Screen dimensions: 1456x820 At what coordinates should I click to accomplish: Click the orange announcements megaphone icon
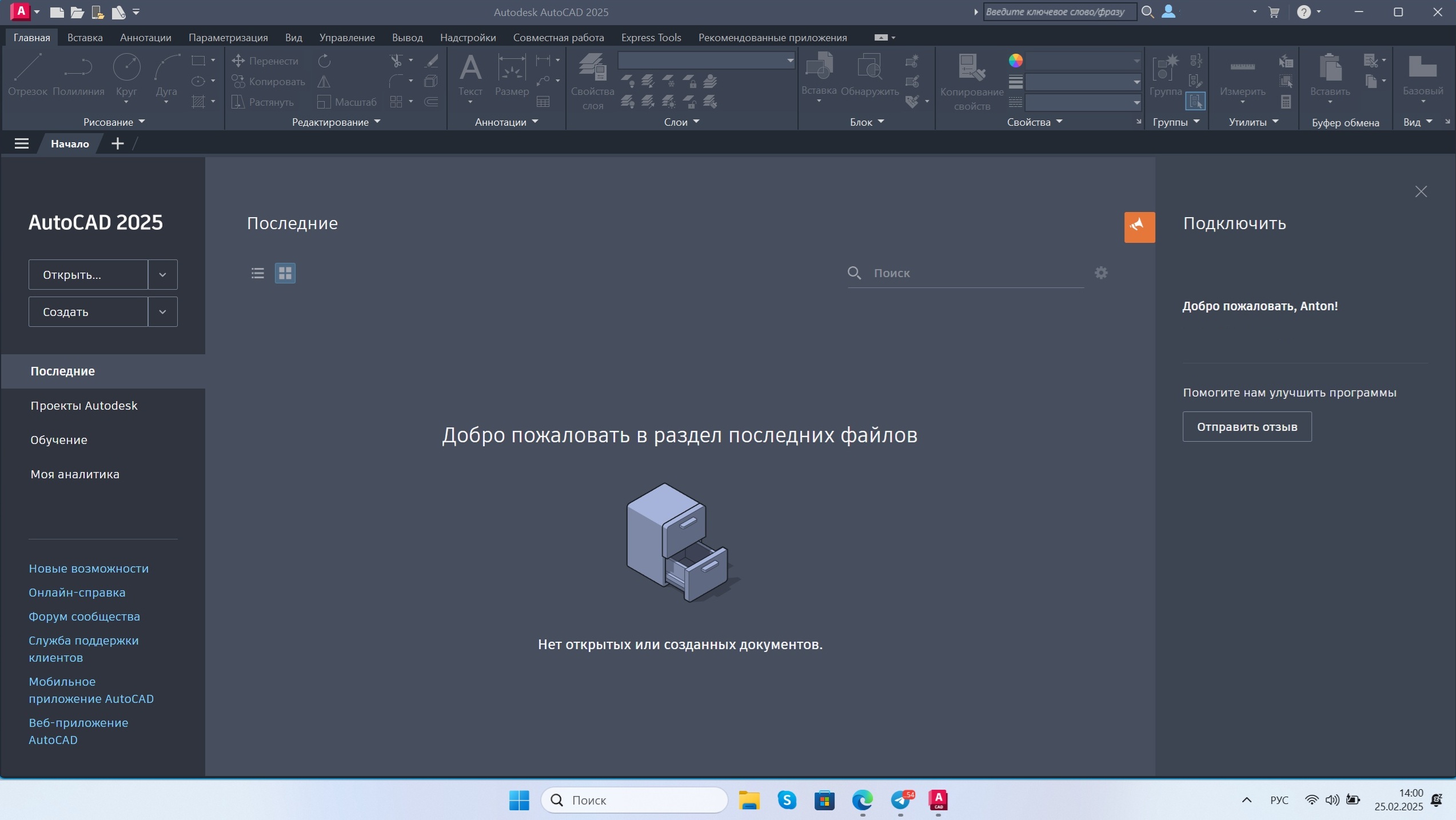1139,227
